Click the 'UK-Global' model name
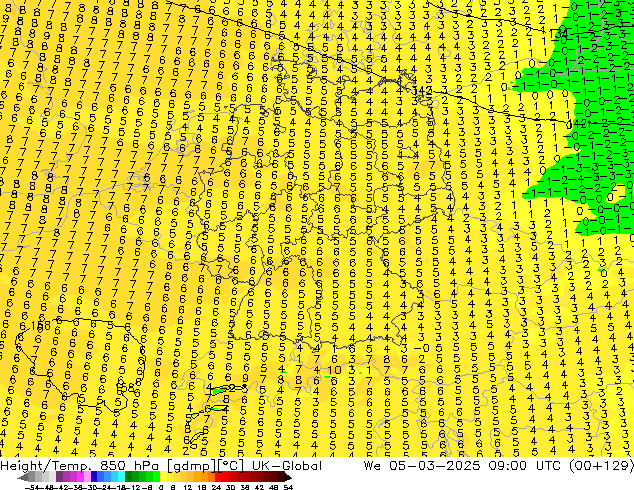 point(287,466)
